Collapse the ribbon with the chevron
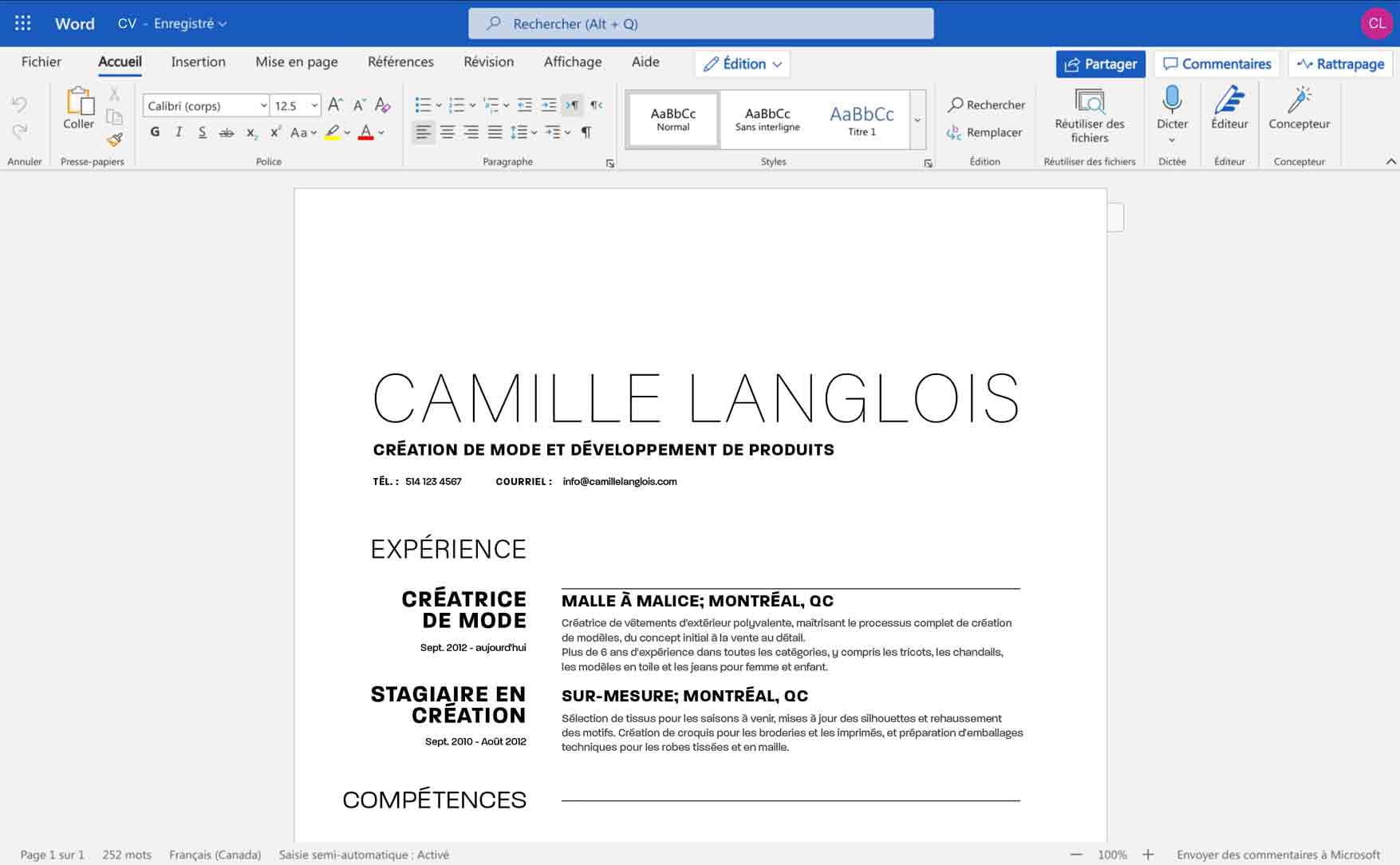 click(1390, 161)
